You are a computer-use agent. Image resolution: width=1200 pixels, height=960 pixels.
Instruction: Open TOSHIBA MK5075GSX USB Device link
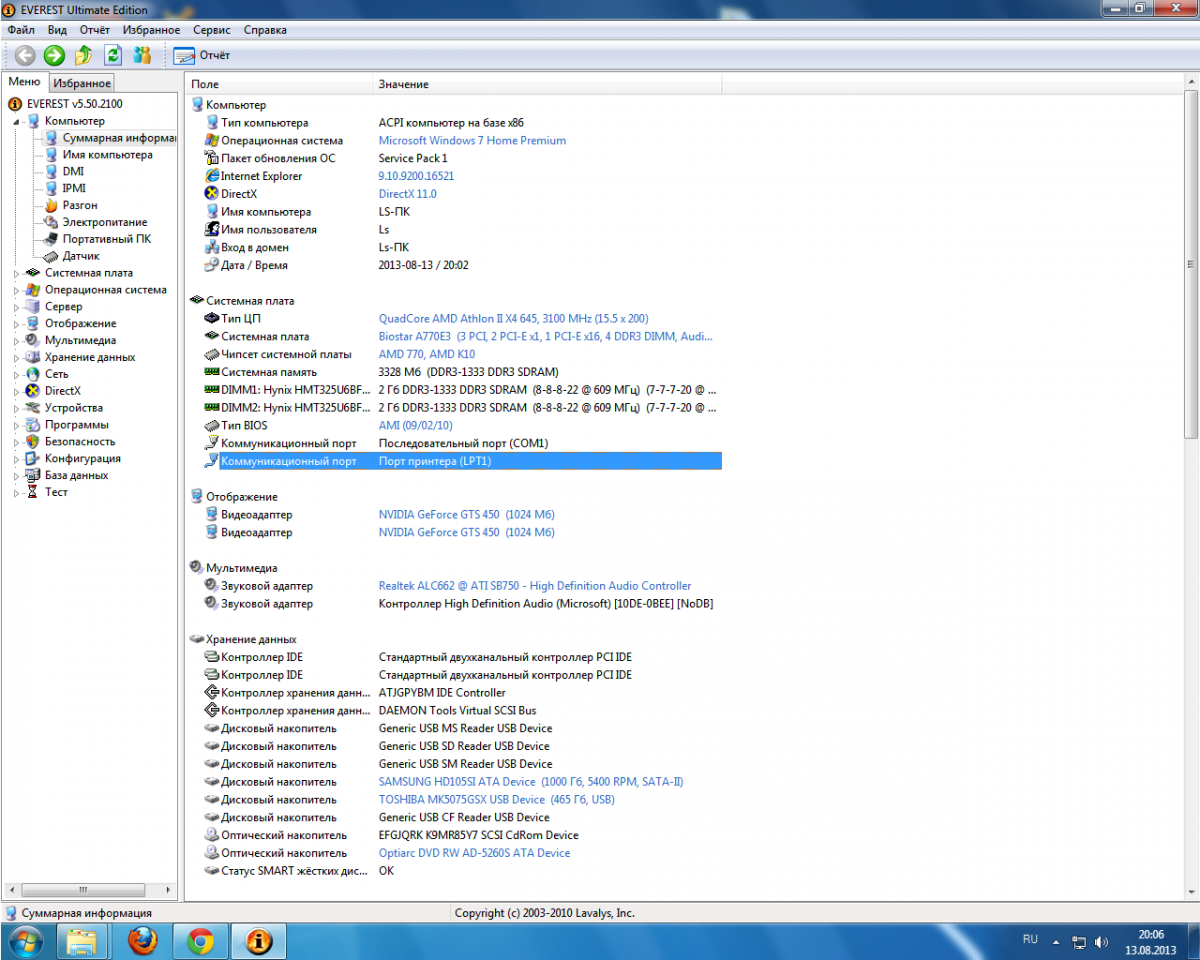(x=496, y=800)
